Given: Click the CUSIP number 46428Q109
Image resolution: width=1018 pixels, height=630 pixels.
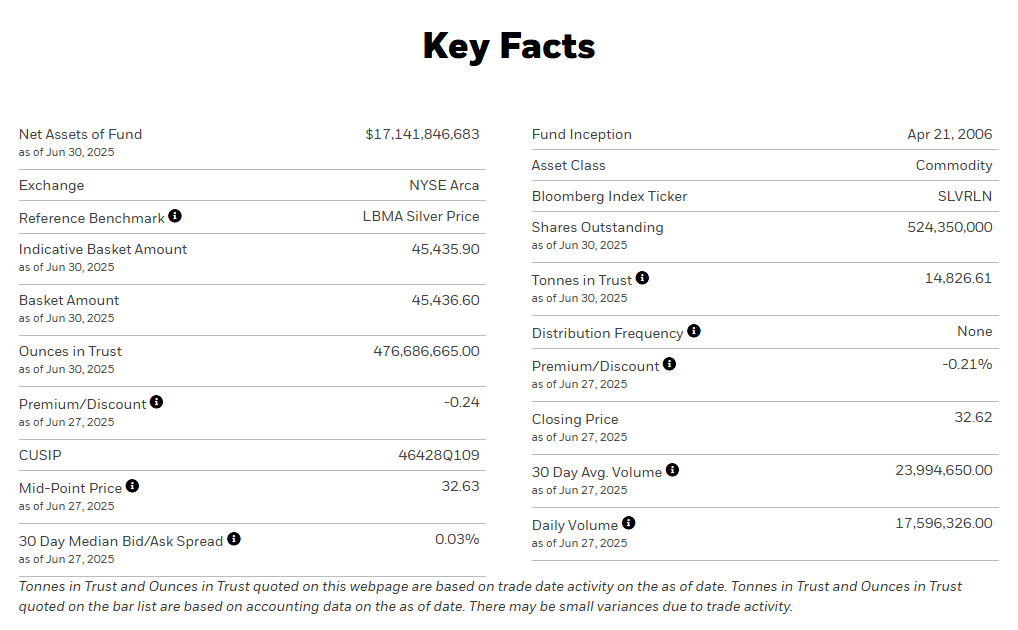Looking at the screenshot, I should point(438,455).
